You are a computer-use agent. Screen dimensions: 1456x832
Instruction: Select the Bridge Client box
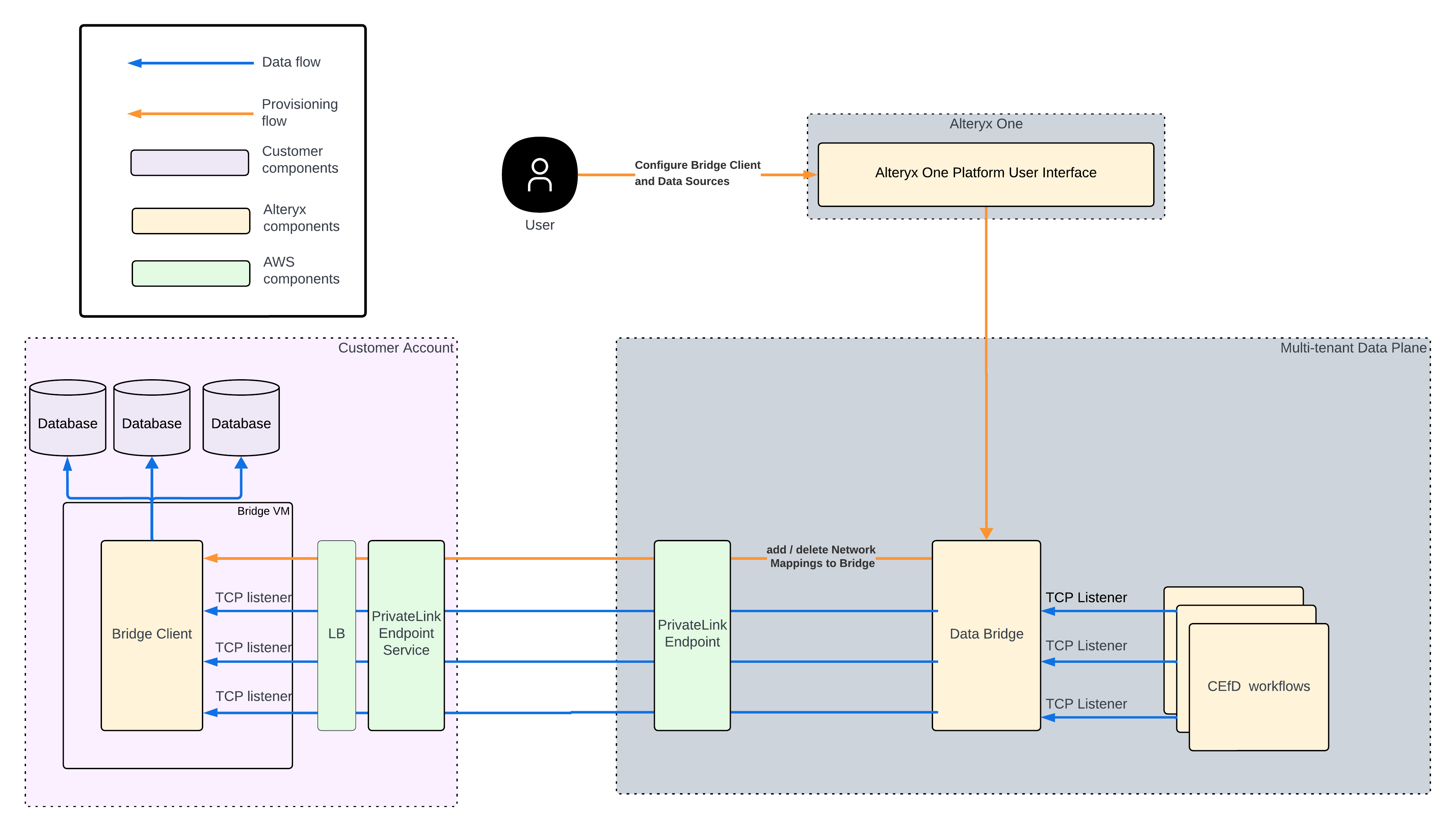point(151,633)
